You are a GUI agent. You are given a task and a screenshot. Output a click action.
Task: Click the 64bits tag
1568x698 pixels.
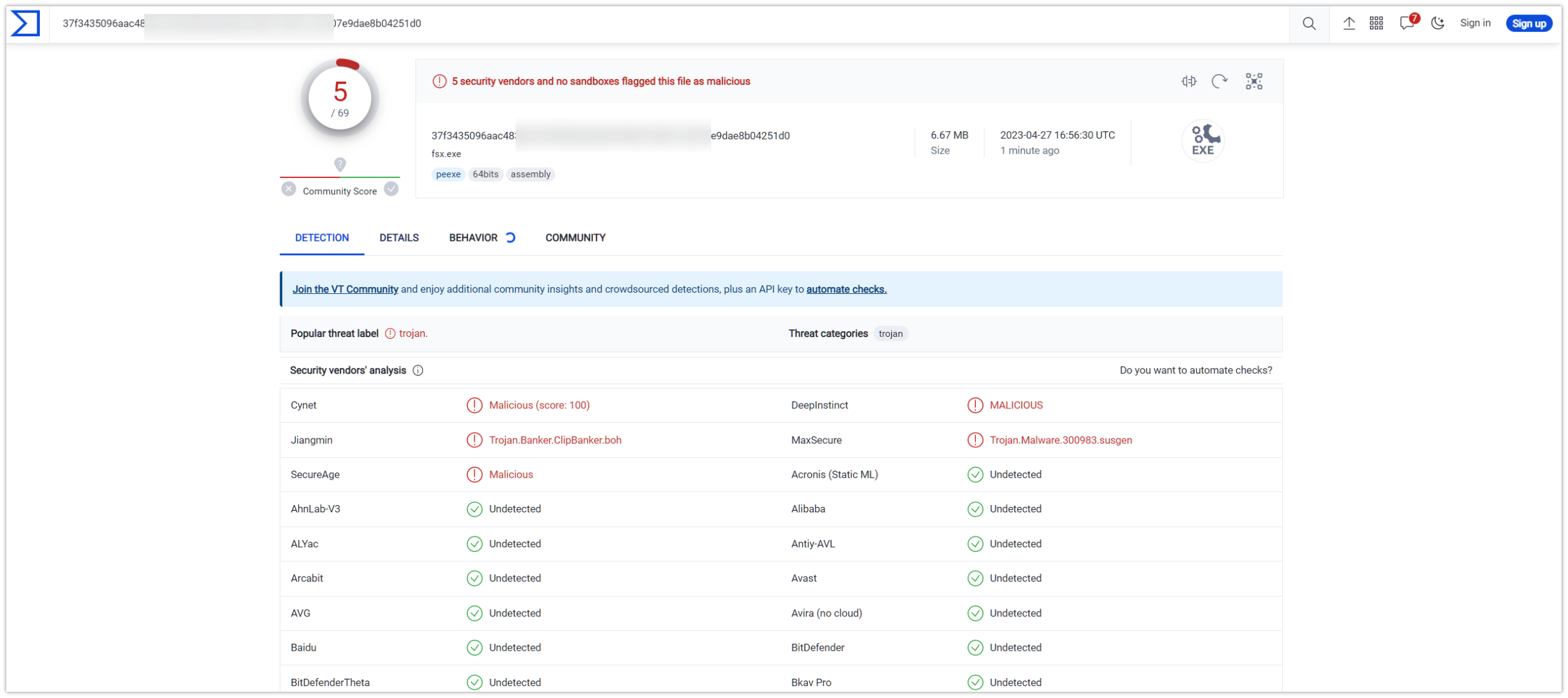tap(485, 174)
